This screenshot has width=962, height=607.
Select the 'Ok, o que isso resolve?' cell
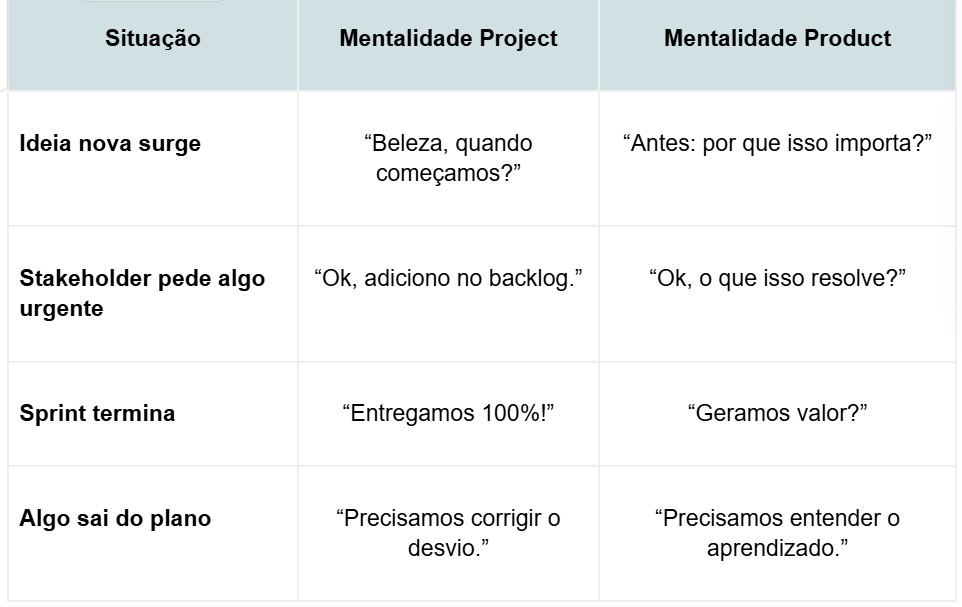[x=777, y=278]
